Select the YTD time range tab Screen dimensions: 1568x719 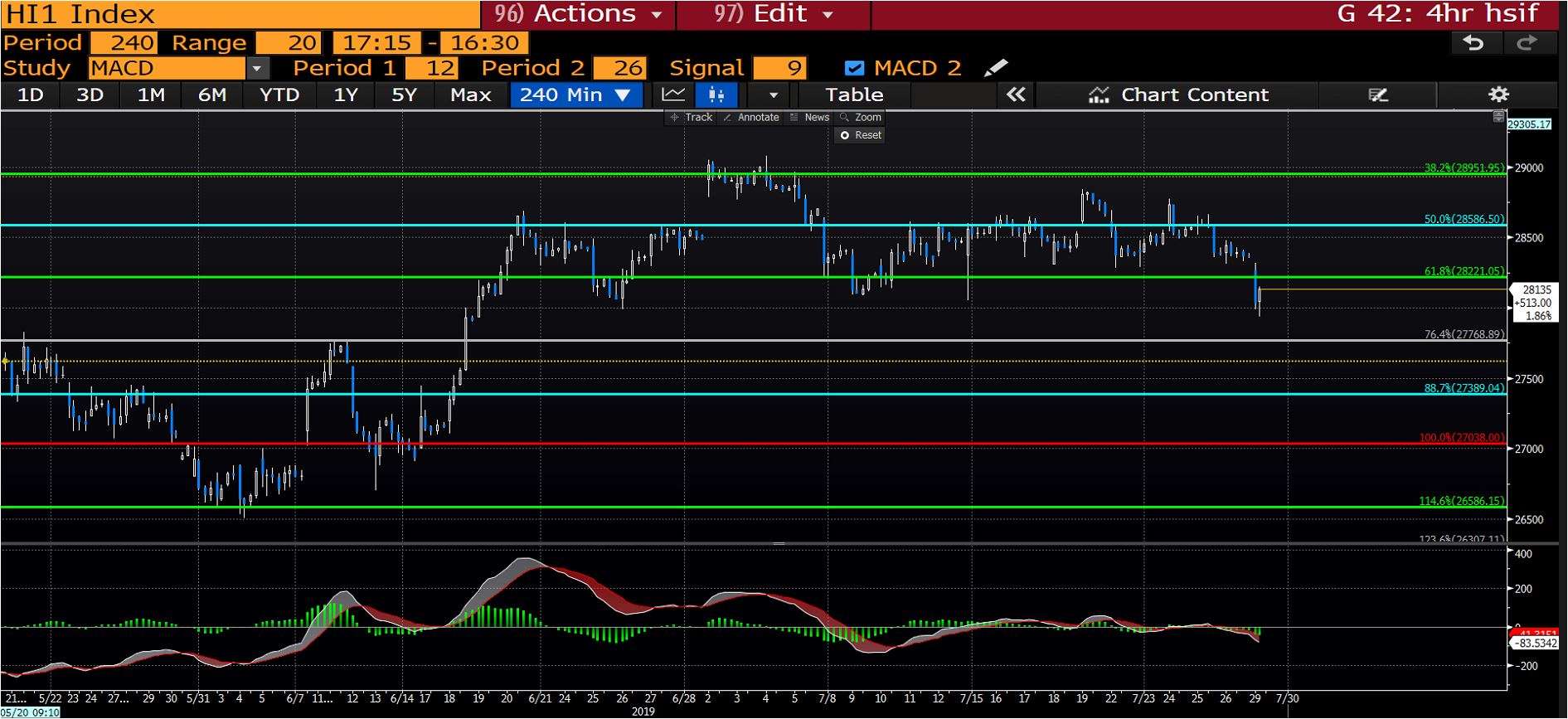tap(279, 95)
